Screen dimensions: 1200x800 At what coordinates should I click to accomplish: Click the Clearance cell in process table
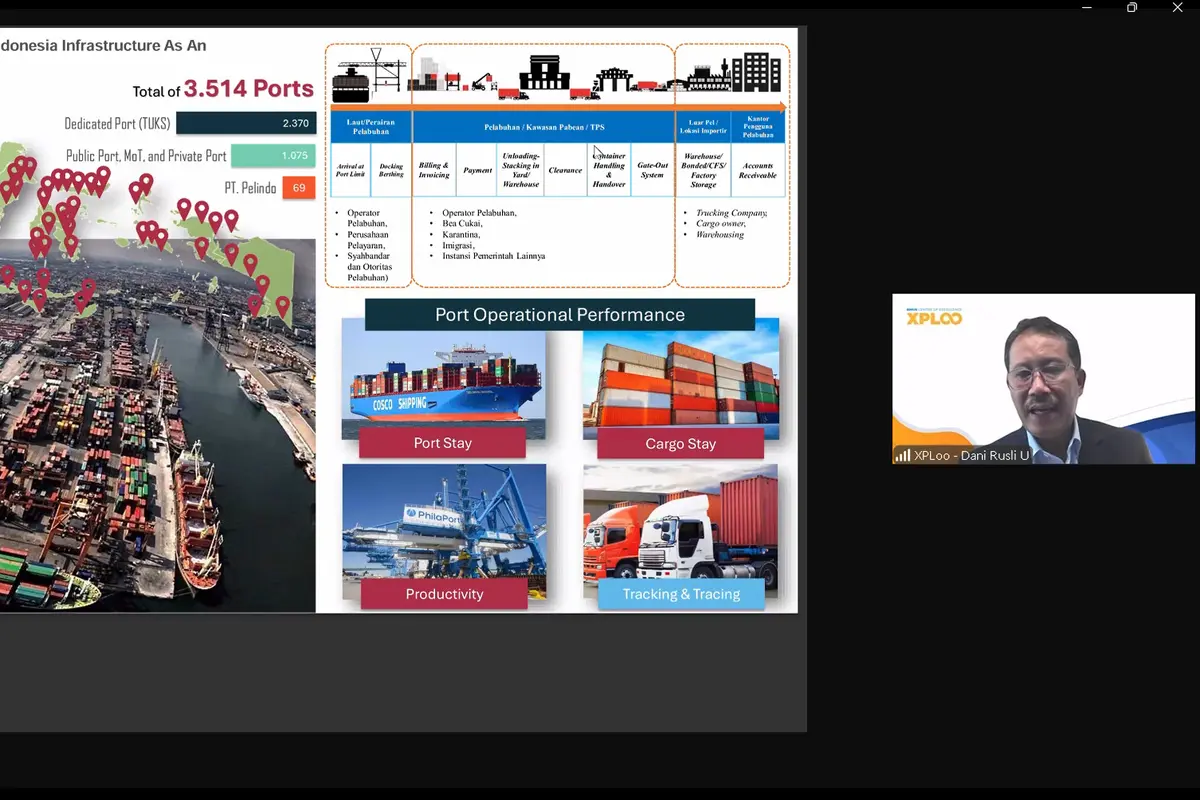coord(565,171)
